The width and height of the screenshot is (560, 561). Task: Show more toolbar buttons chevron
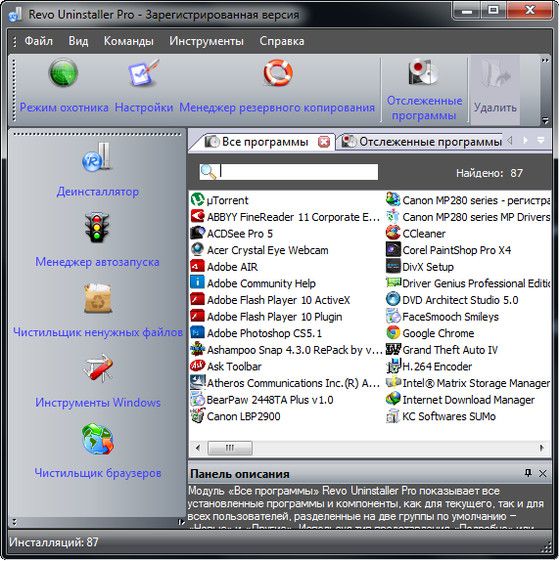pos(545,60)
